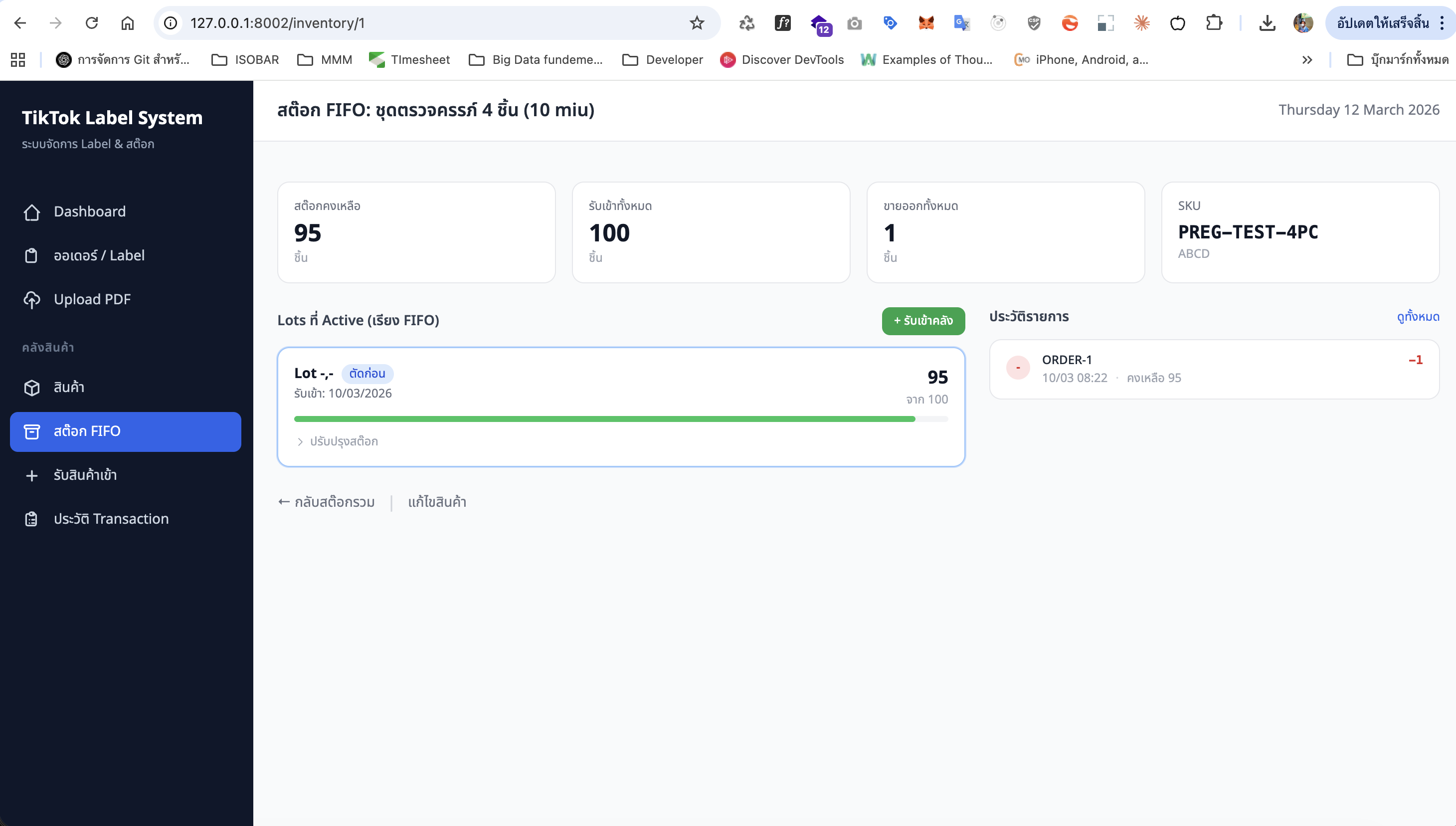
Task: Open the Dashboard home icon in sidebar
Action: (x=32, y=211)
